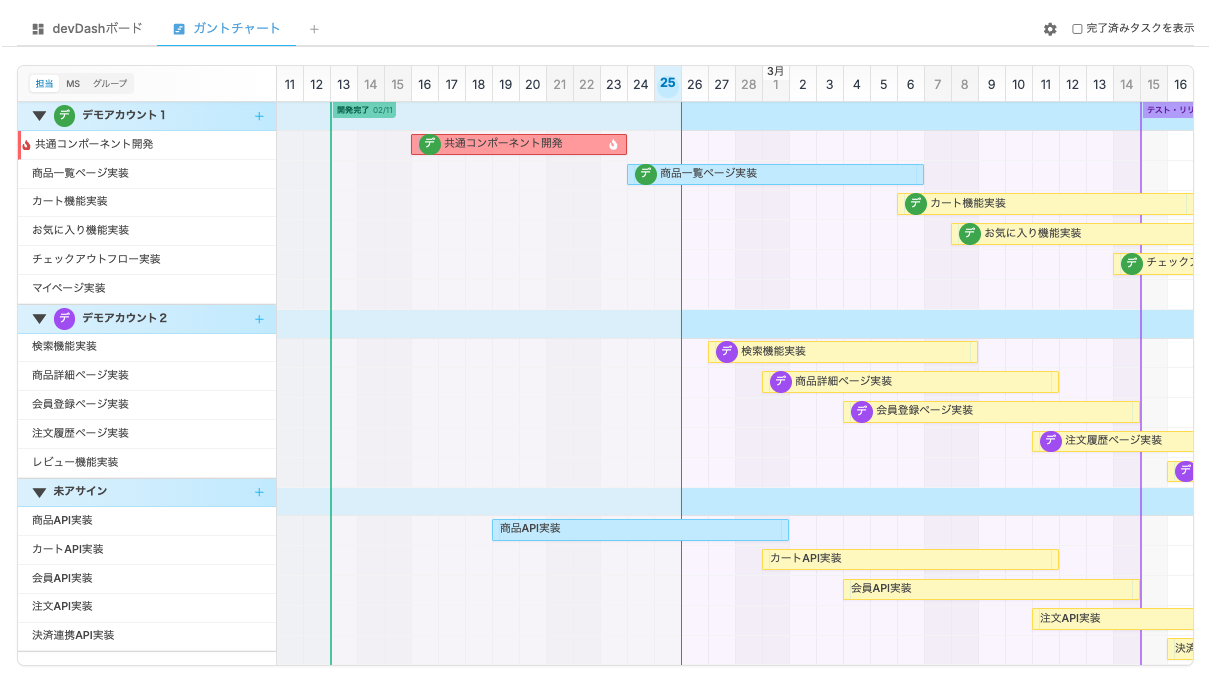The image size is (1212, 686).
Task: Select グループ grouping option
Action: point(110,84)
